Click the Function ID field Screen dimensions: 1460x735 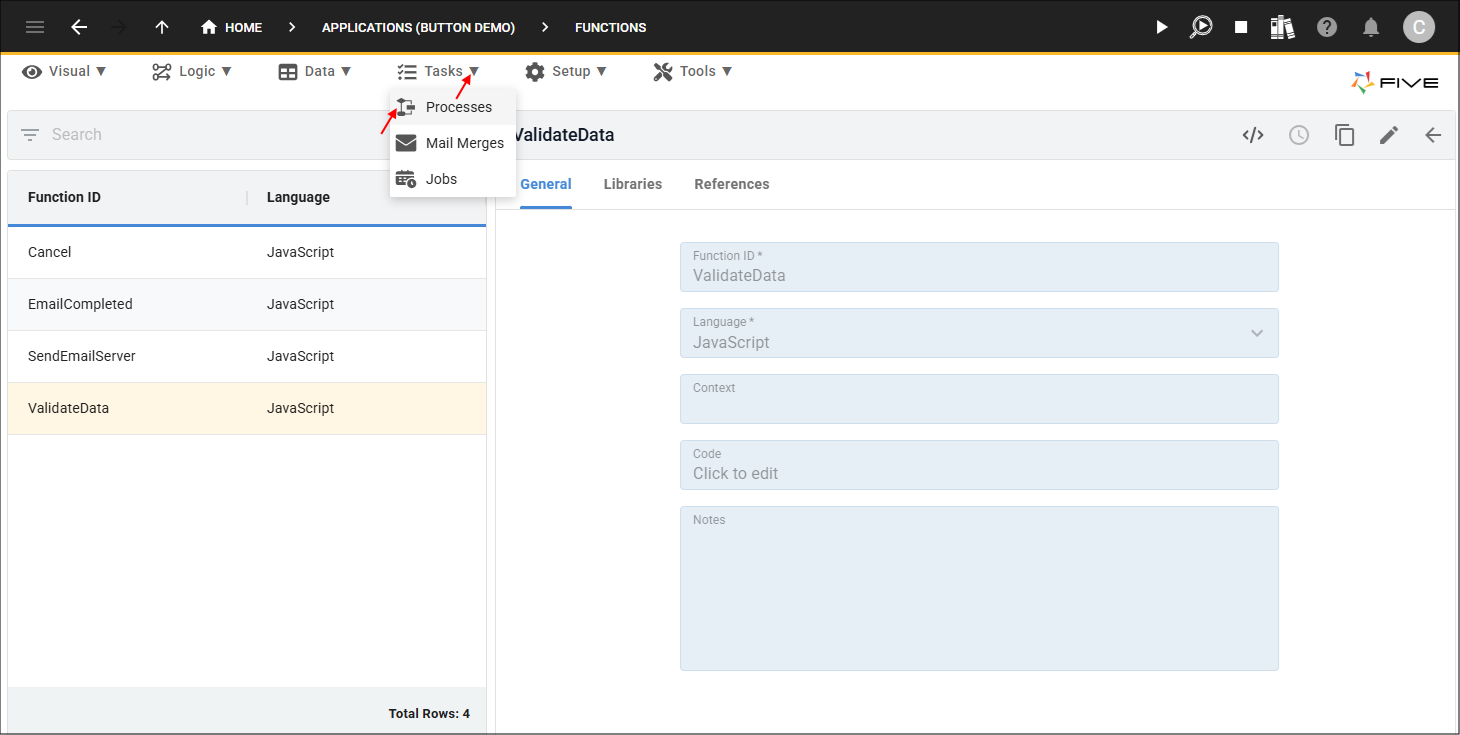click(x=979, y=267)
